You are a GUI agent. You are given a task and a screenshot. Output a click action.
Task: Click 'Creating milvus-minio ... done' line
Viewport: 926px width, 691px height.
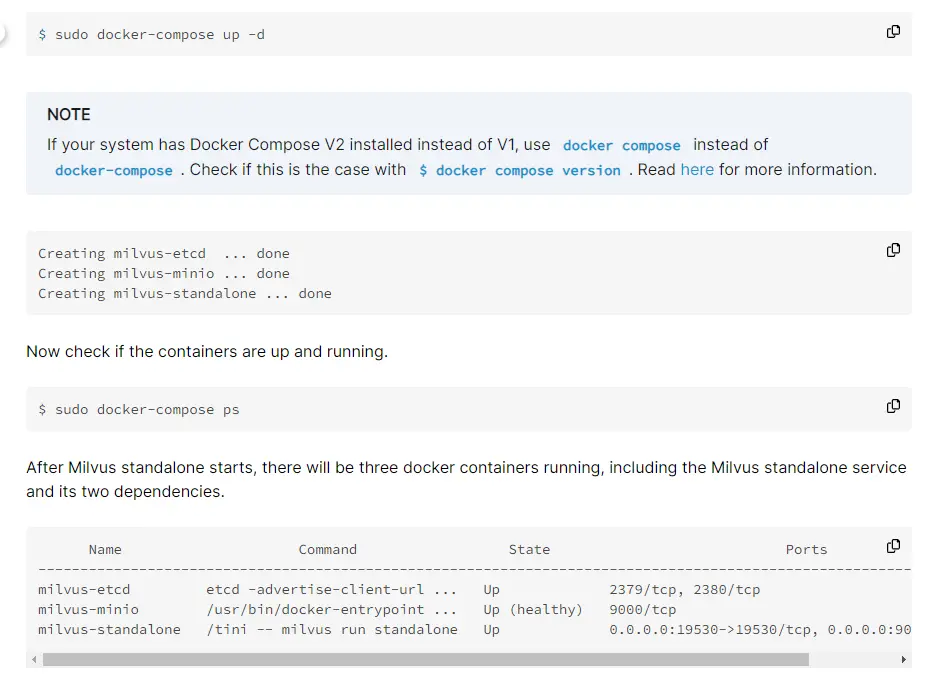pyautogui.click(x=164, y=273)
